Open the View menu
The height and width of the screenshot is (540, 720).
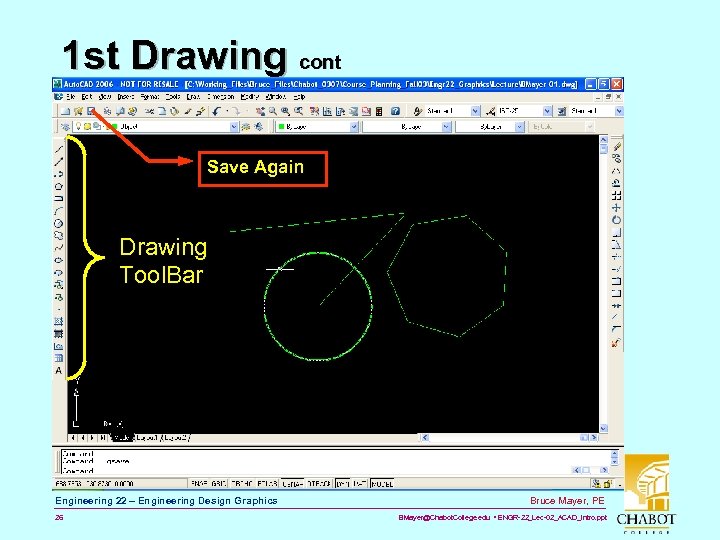point(105,97)
